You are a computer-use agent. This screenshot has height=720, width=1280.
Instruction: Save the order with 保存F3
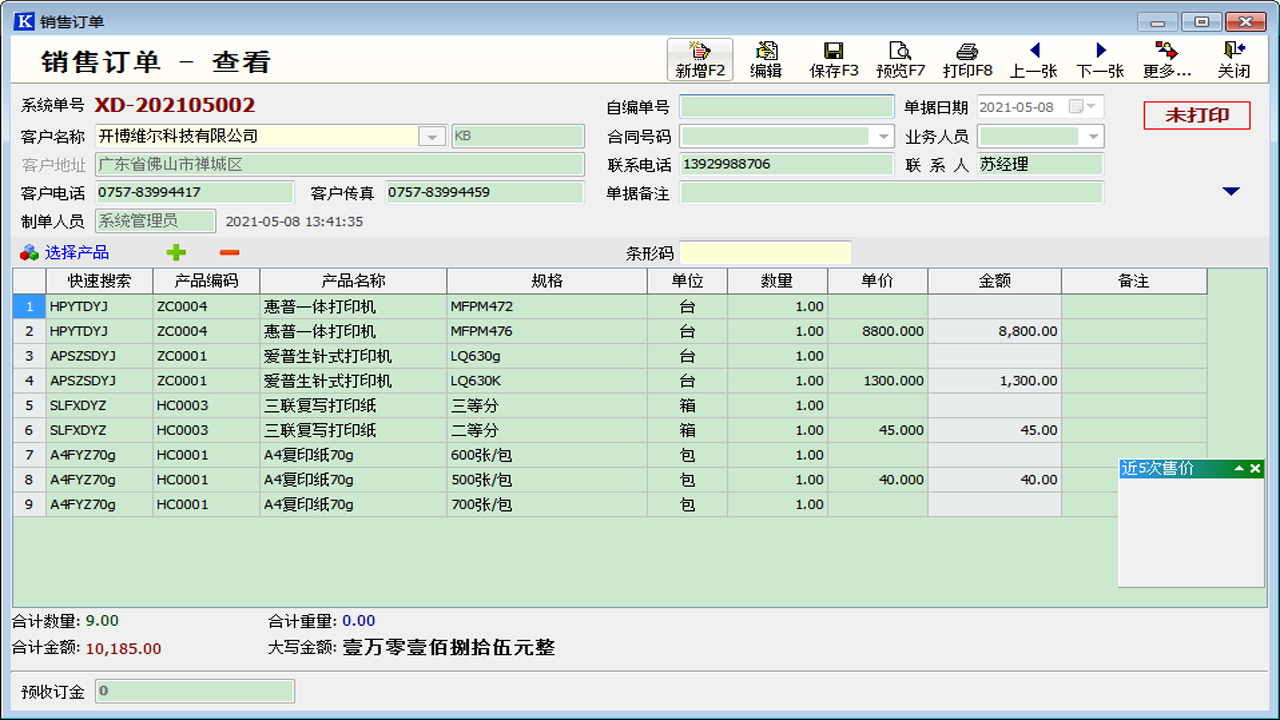833,59
